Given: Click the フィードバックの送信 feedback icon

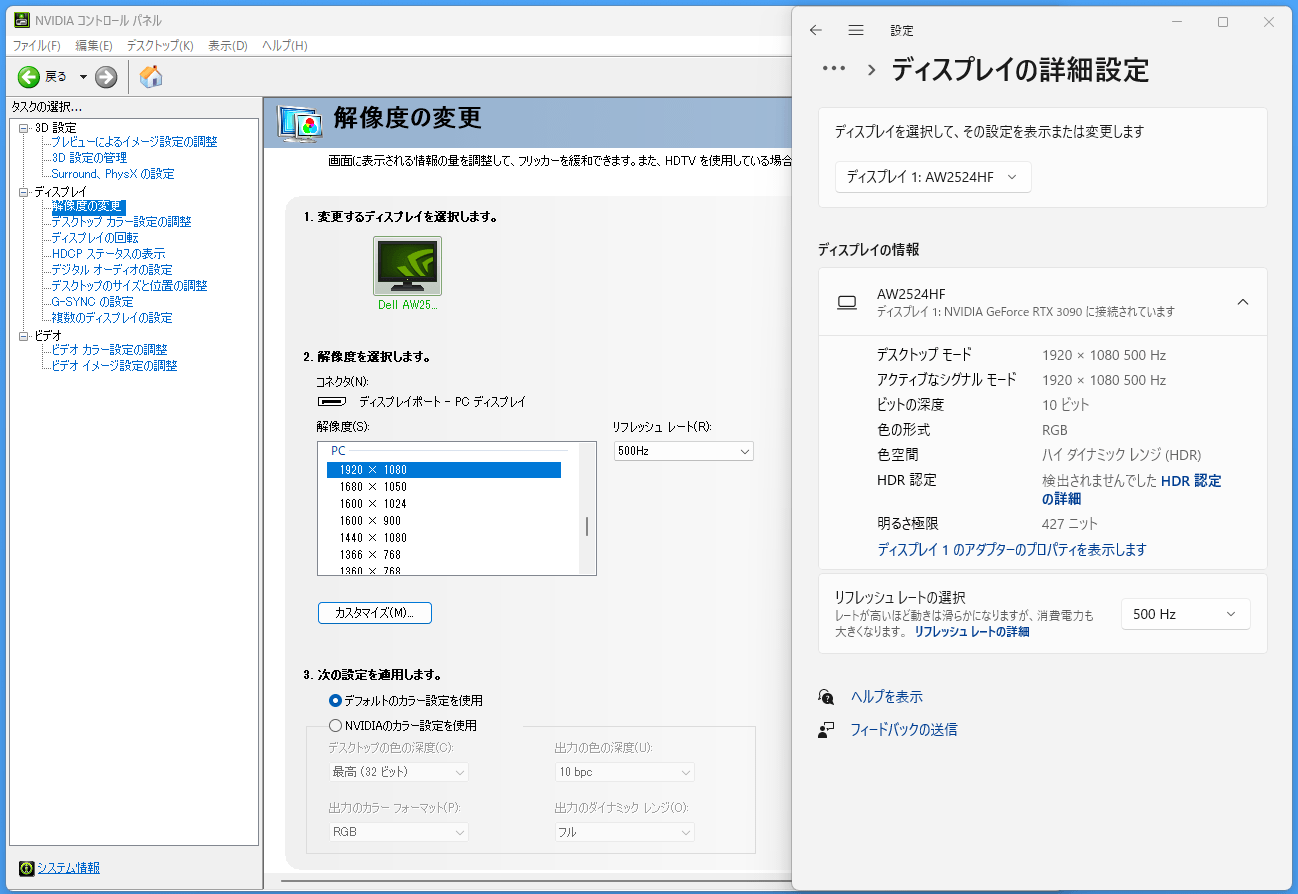Looking at the screenshot, I should point(826,730).
